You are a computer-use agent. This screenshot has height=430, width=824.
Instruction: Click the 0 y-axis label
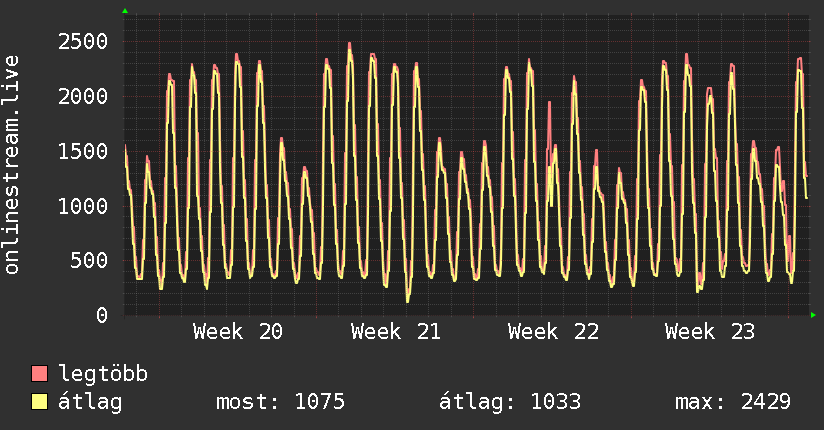coord(102,315)
